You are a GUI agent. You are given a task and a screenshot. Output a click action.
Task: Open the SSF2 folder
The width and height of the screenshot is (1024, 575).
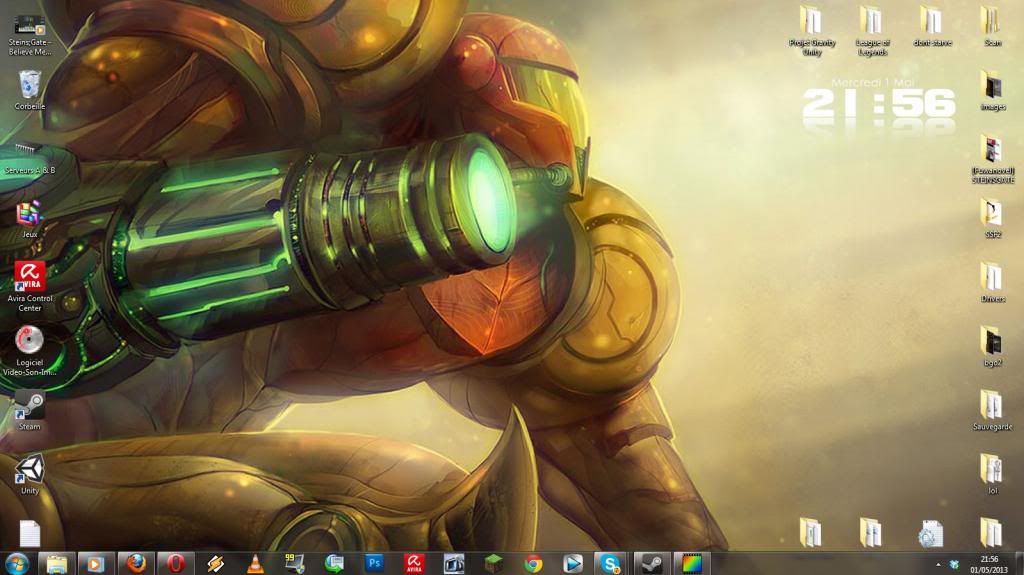[x=992, y=219]
